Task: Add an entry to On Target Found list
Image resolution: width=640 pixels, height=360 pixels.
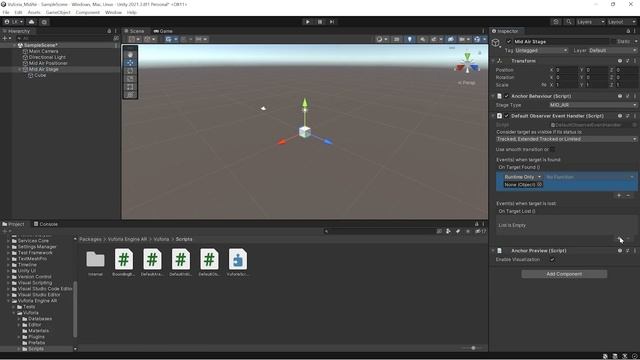Action: tap(619, 196)
